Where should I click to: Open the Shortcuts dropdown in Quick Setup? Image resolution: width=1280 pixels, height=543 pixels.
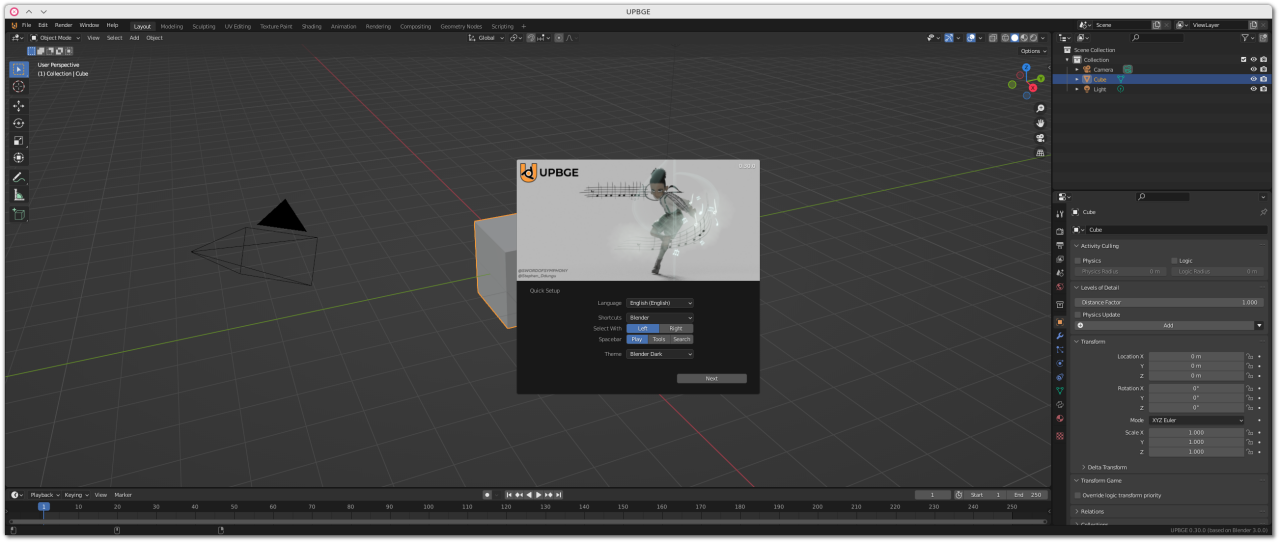(x=660, y=317)
